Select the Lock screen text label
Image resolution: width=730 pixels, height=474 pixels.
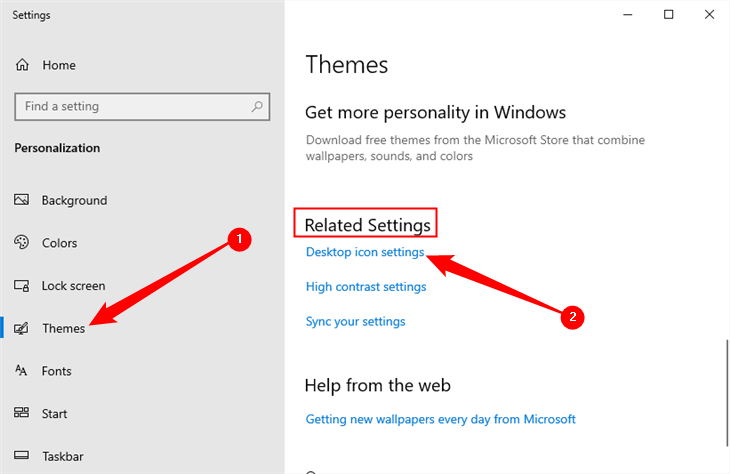point(73,286)
